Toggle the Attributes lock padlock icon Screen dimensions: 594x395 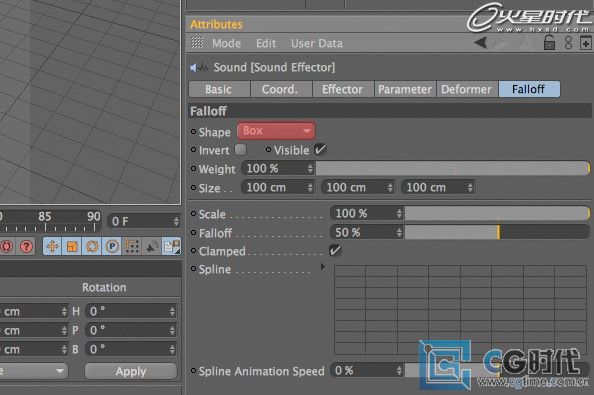click(549, 42)
